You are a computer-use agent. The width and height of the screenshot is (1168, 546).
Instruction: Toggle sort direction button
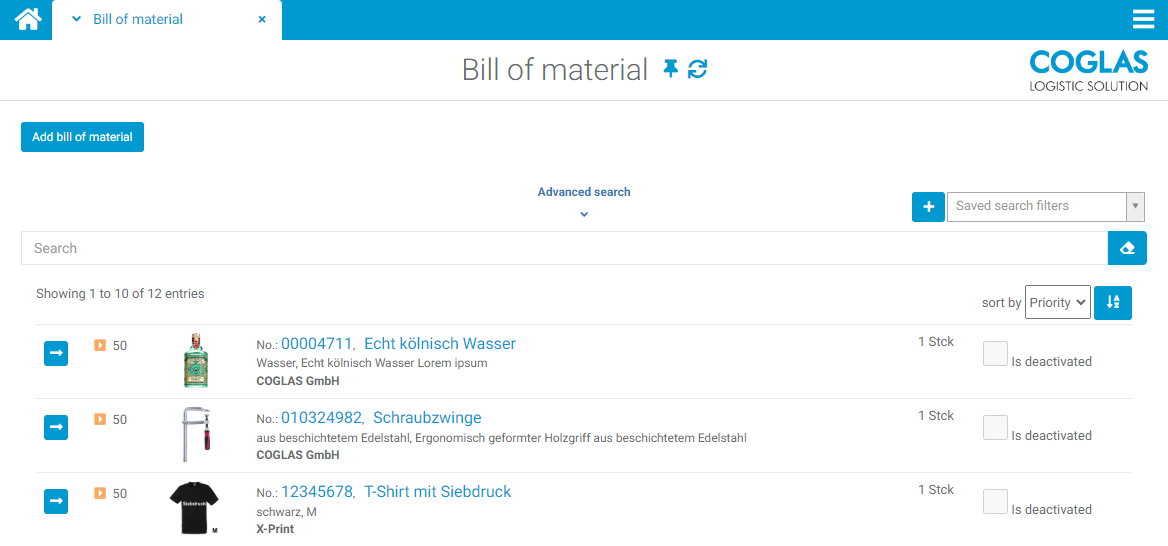click(x=1113, y=303)
